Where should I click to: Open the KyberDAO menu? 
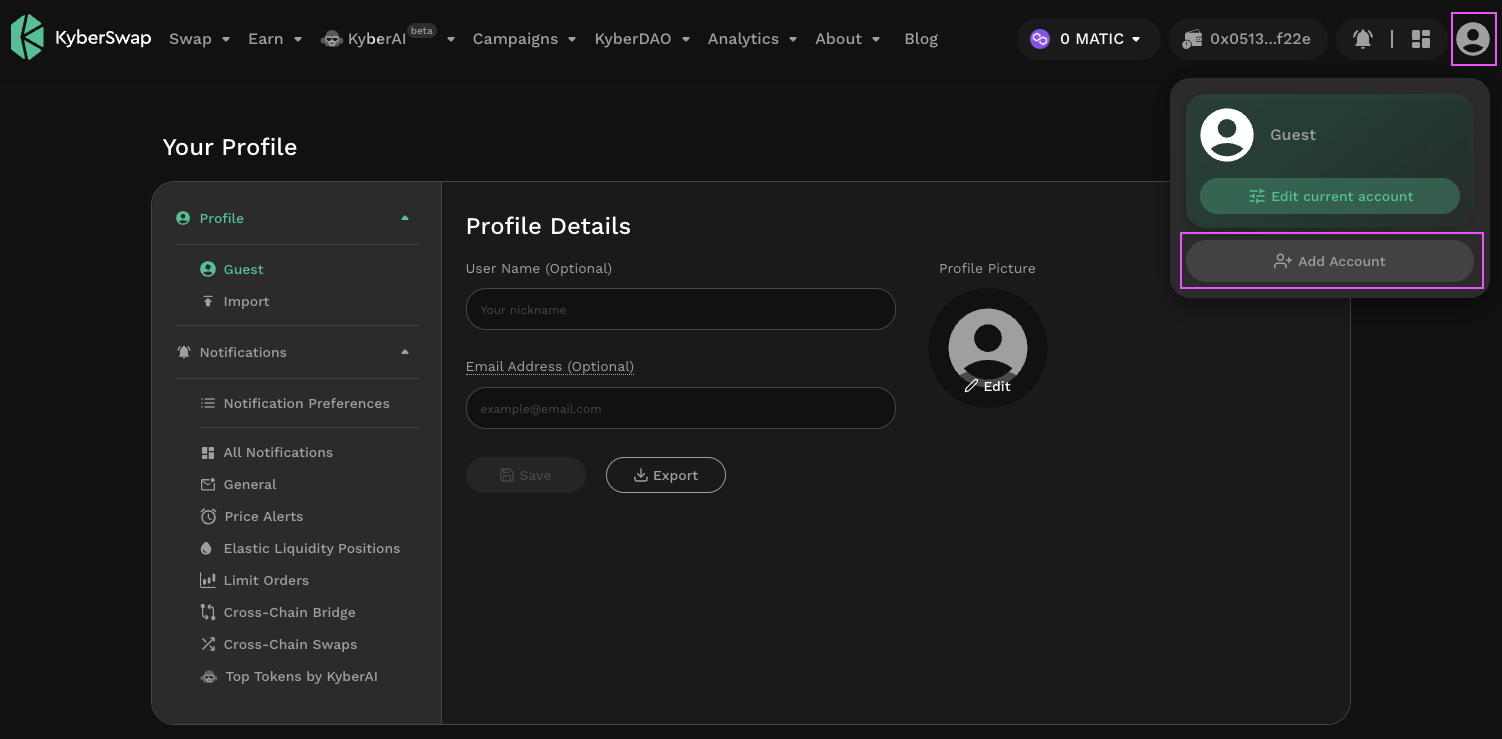(642, 39)
